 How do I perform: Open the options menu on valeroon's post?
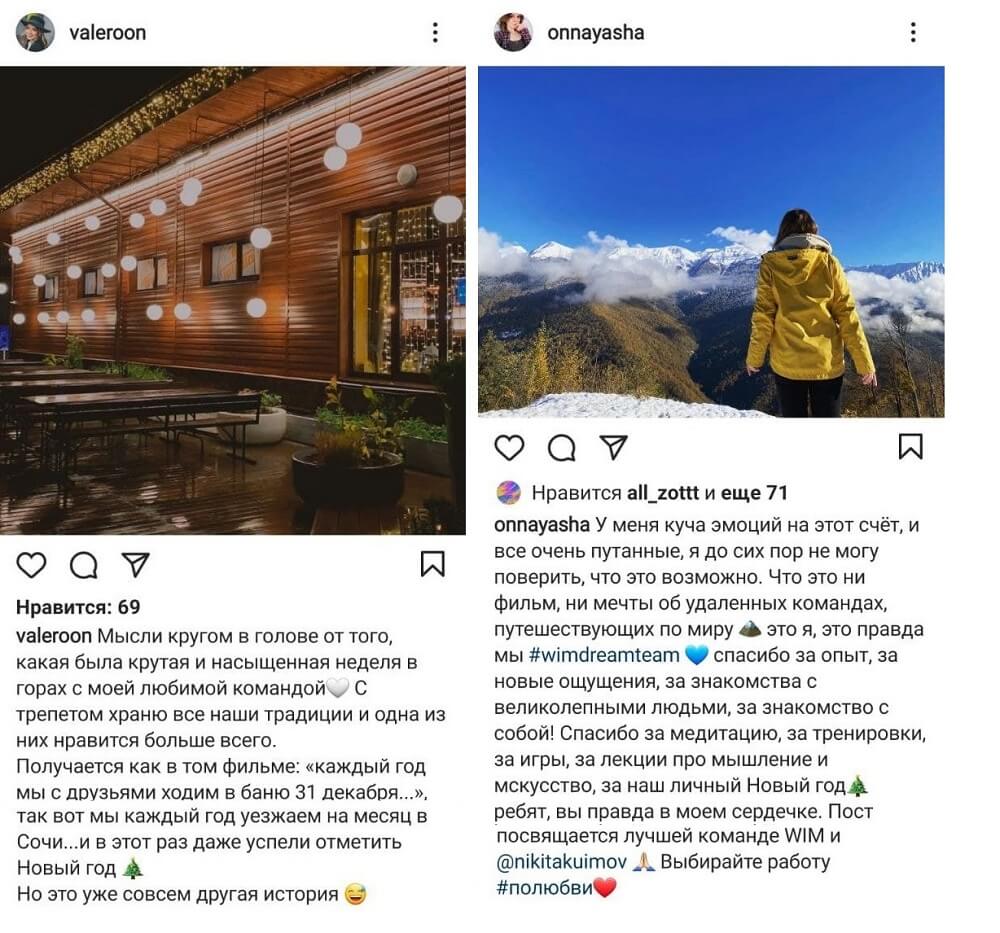point(434,32)
